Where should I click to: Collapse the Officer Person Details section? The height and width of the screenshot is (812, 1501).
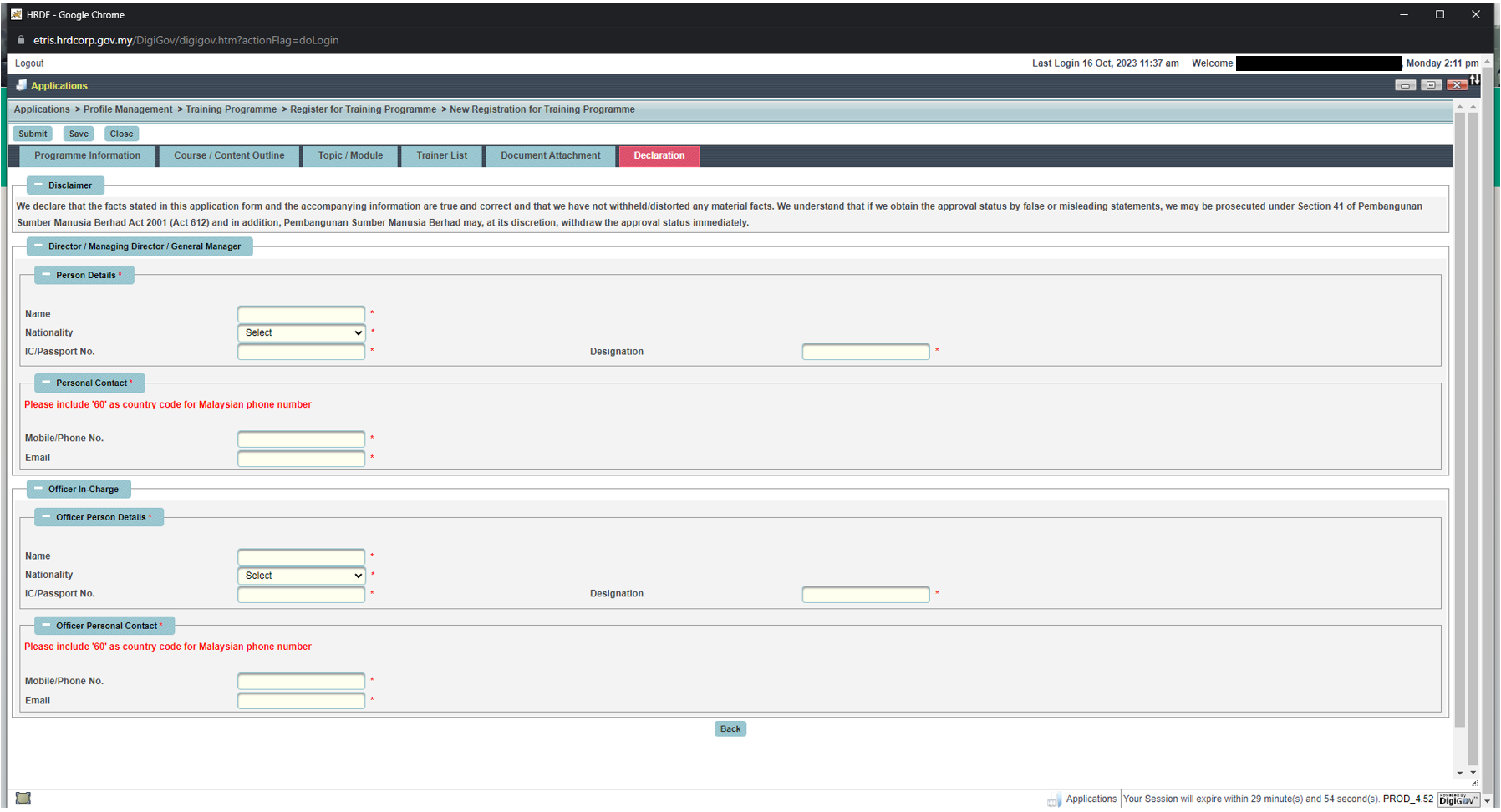coord(46,517)
